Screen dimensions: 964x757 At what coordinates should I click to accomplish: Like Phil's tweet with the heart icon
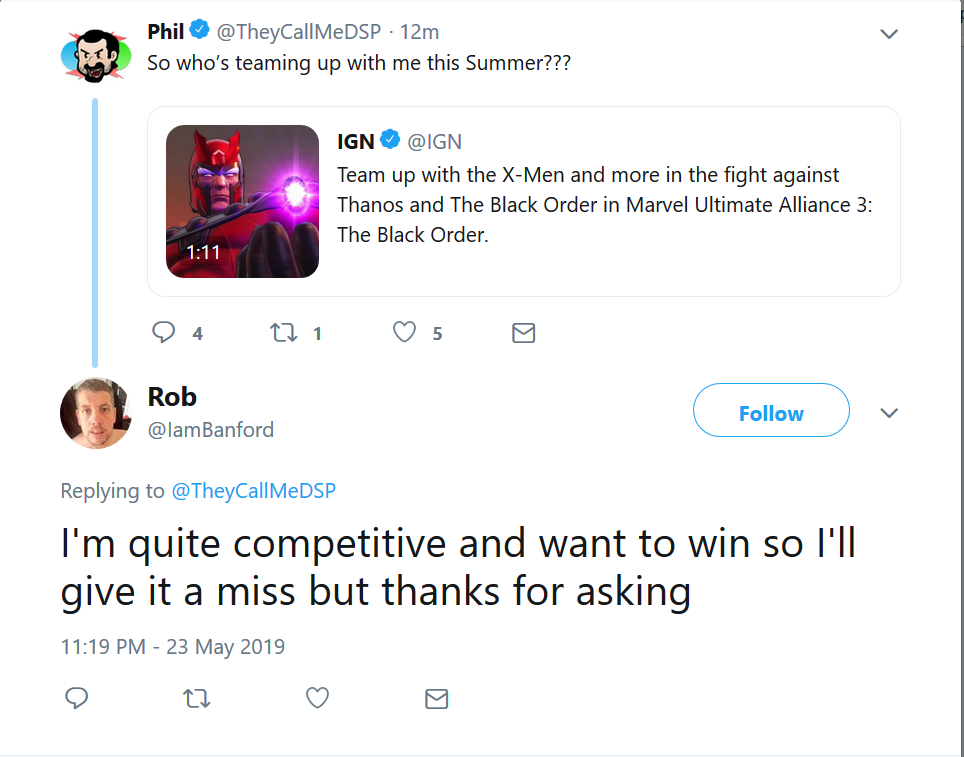(405, 332)
